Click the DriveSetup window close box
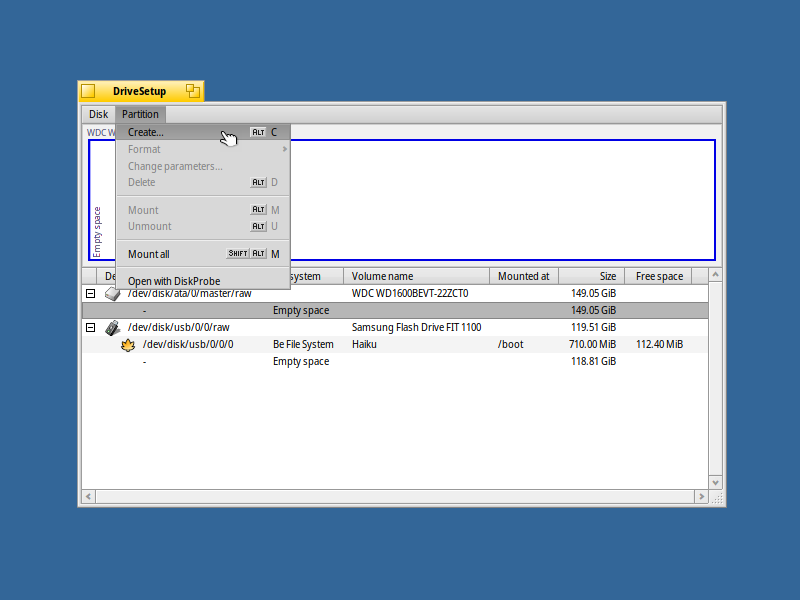Viewport: 800px width, 600px height. click(88, 91)
